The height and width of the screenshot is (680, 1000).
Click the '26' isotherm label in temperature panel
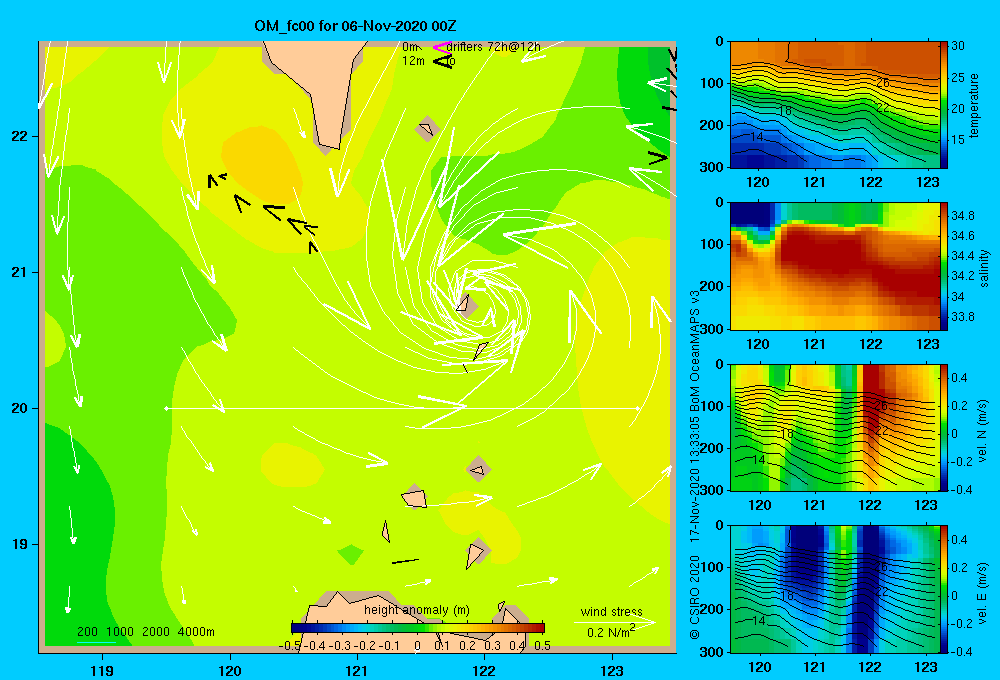point(883,83)
